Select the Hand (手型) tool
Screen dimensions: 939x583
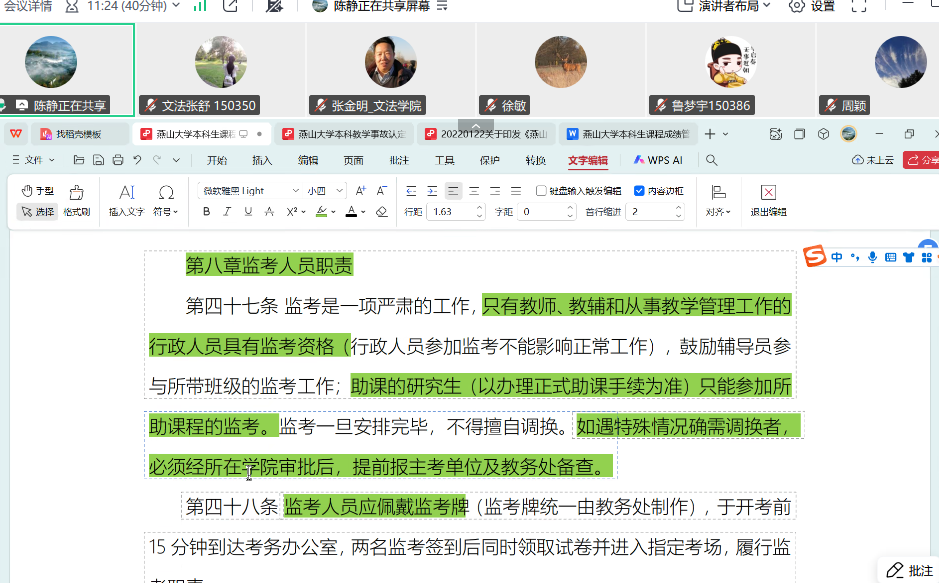coord(38,190)
